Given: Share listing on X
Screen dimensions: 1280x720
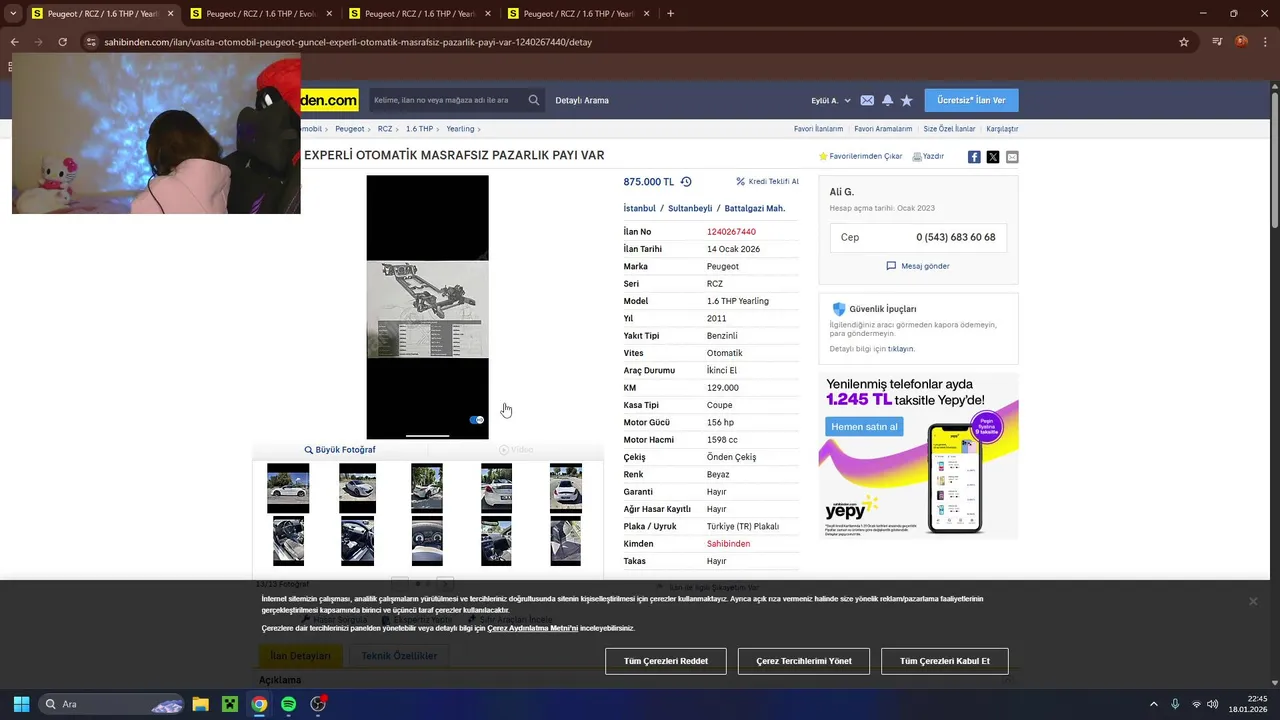Looking at the screenshot, I should (x=993, y=157).
